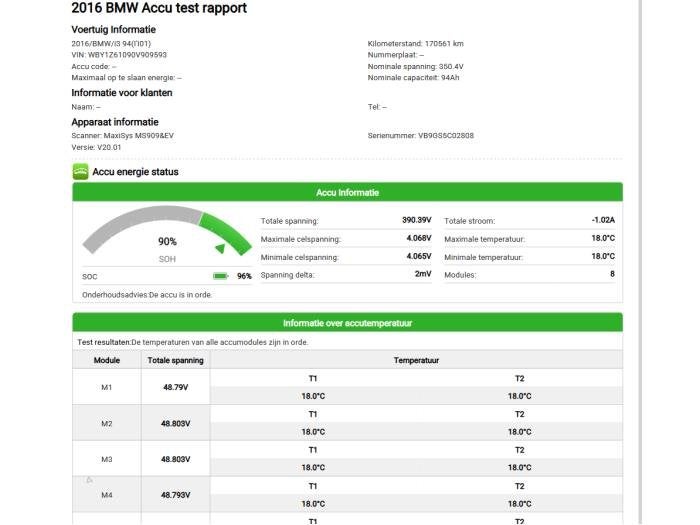Click the page's vertical scrollbar
The width and height of the screenshot is (700, 525).
pyautogui.click(x=640, y=262)
